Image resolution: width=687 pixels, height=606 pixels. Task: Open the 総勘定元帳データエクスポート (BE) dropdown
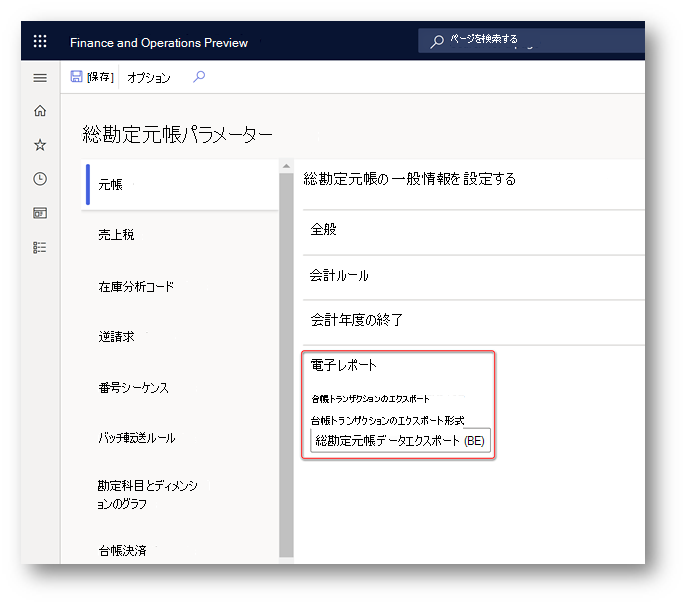tap(400, 440)
